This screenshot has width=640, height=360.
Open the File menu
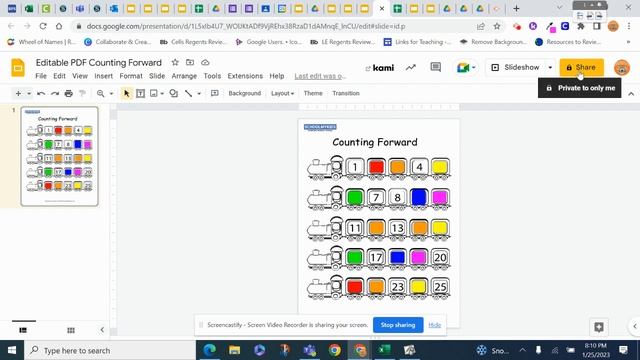tap(41, 76)
